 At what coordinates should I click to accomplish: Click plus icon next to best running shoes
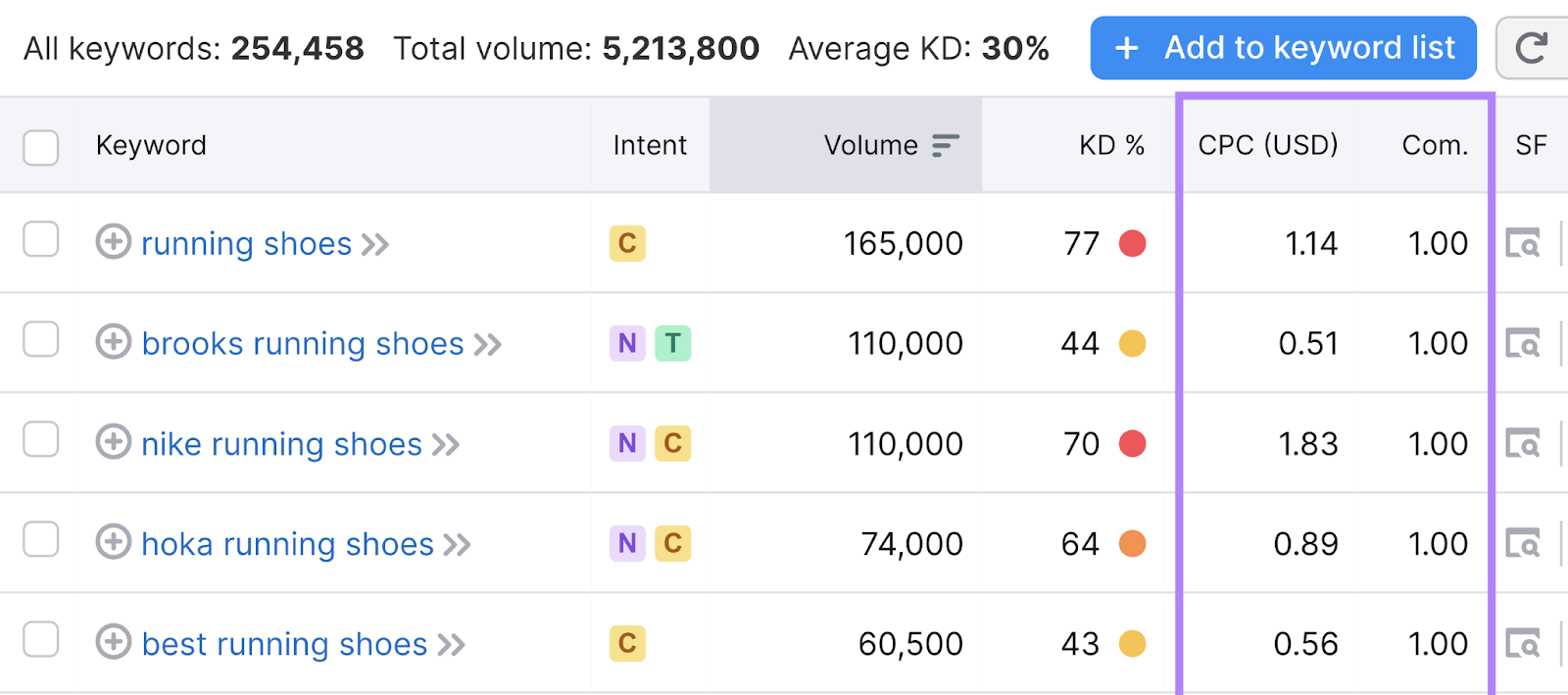[114, 641]
